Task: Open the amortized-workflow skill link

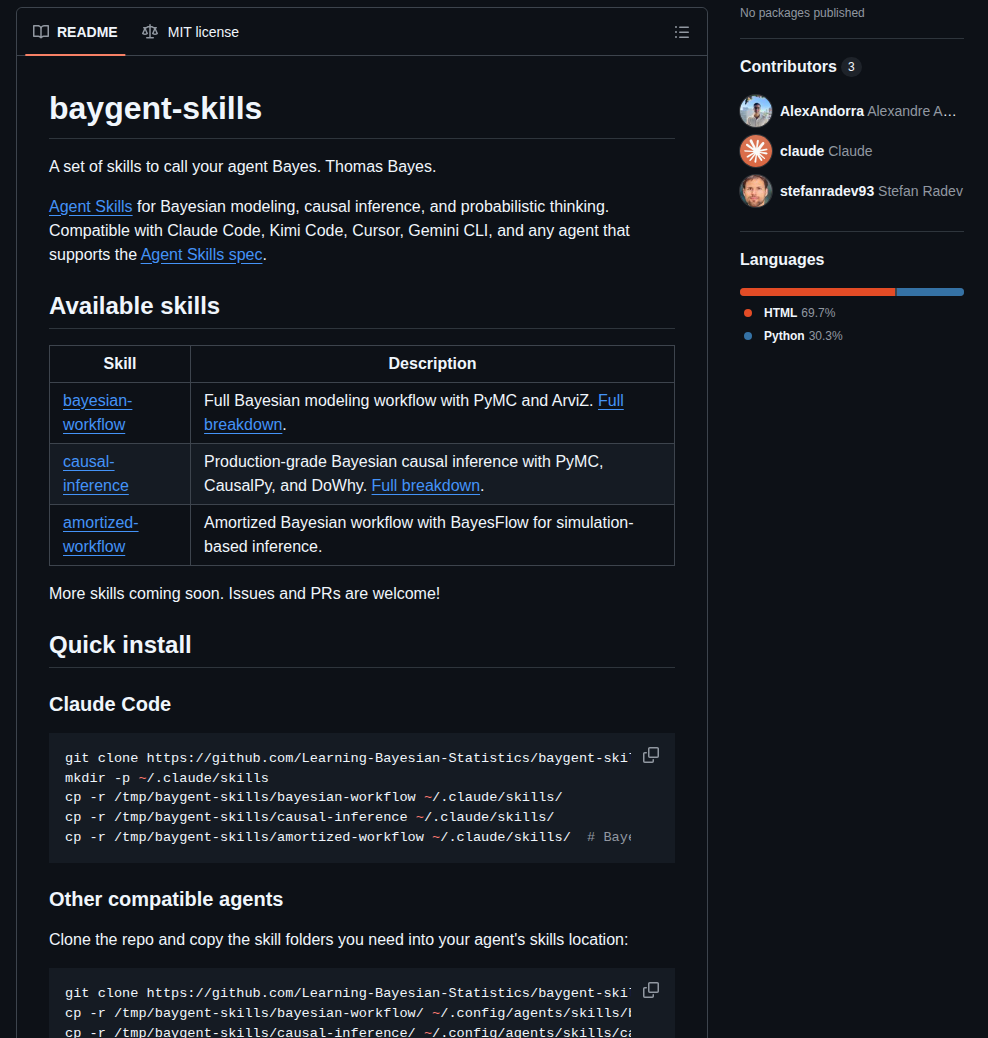Action: (x=100, y=534)
